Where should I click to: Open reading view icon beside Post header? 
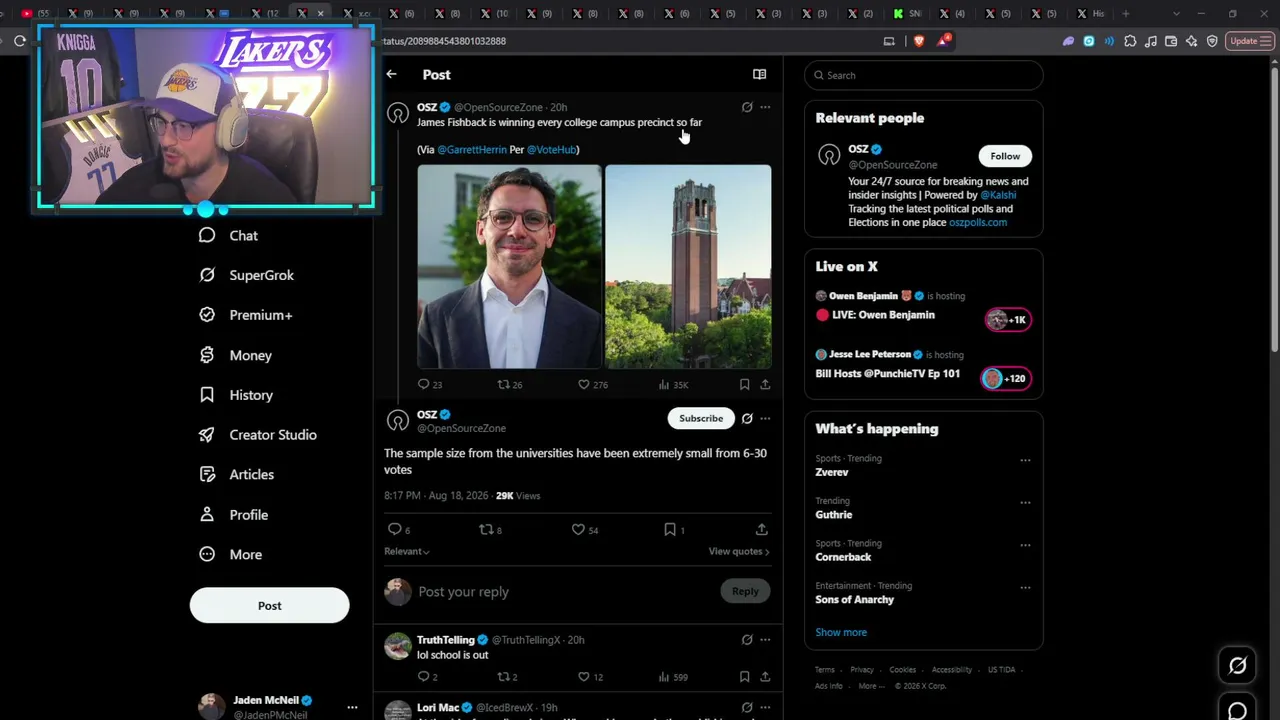(759, 74)
